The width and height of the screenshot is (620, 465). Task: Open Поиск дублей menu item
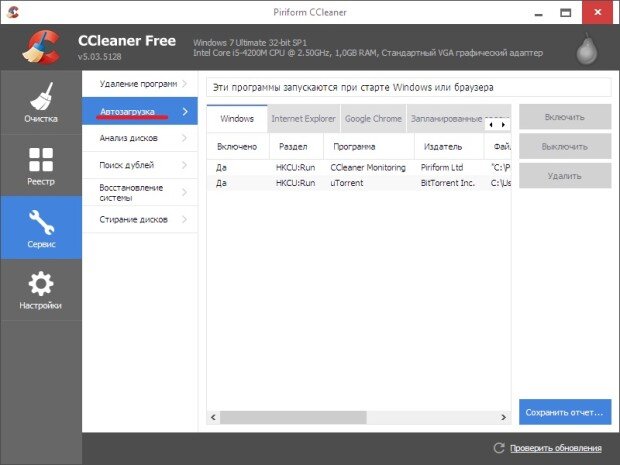[140, 165]
